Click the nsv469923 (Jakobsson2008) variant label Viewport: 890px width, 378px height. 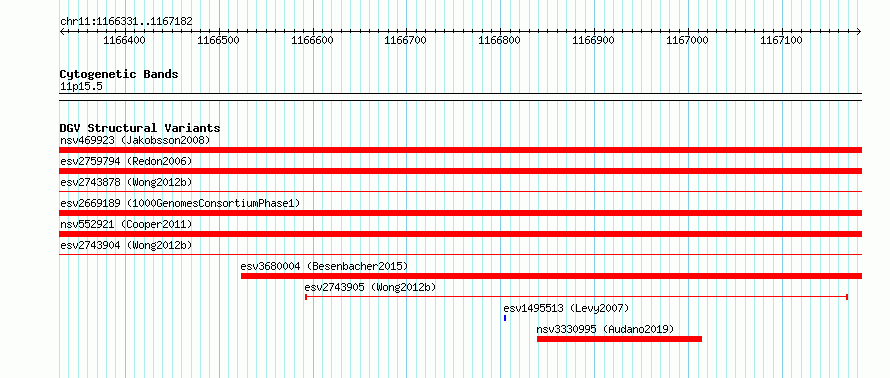(x=135, y=140)
